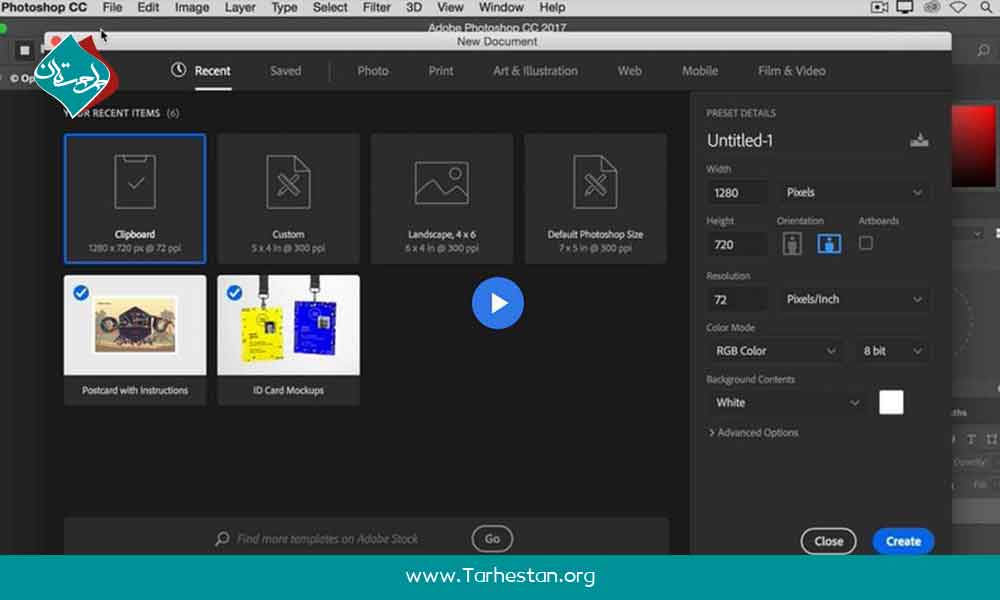
Task: Click the Width input field showing 1280
Action: 737,193
